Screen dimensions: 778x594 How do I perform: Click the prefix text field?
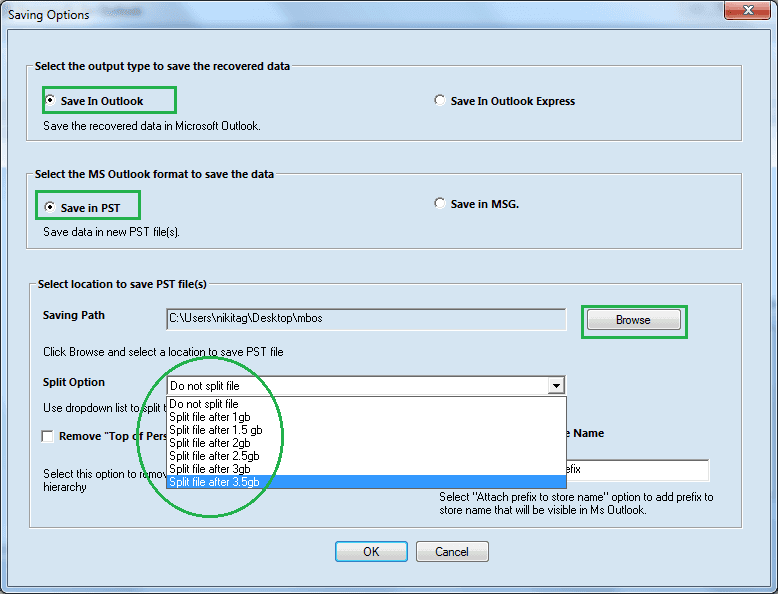(x=637, y=470)
